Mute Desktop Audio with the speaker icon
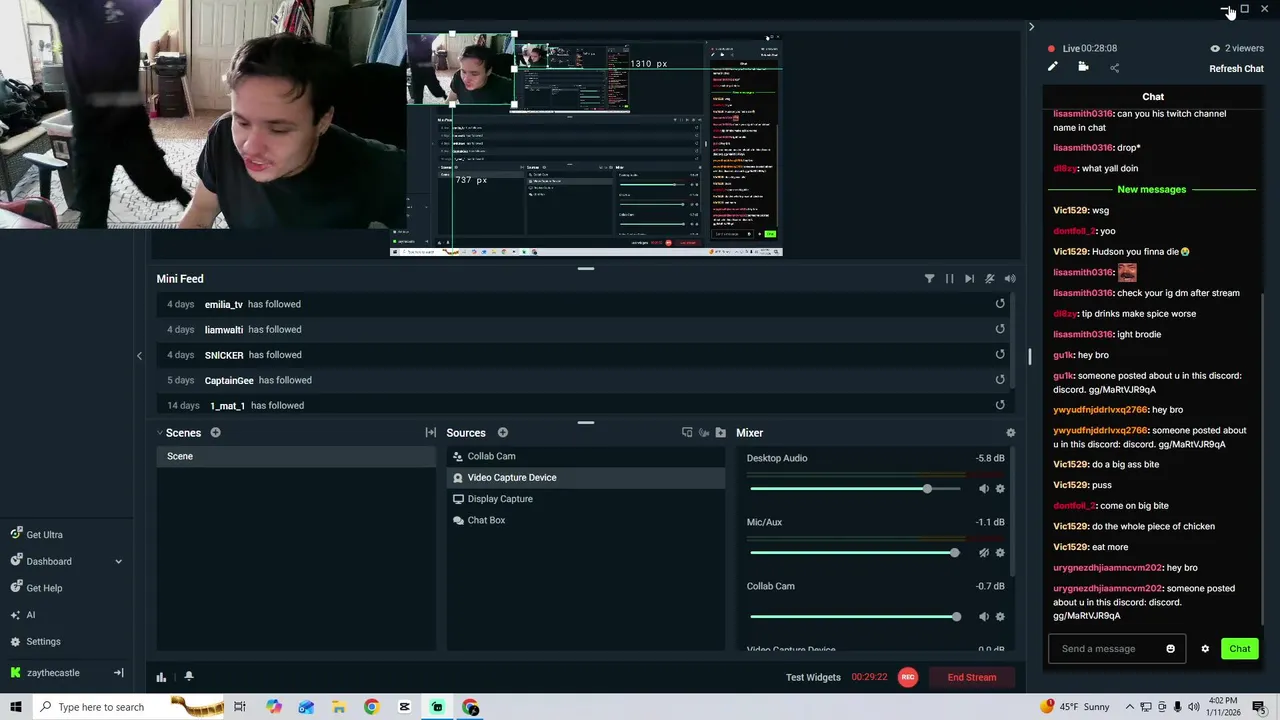 983,489
